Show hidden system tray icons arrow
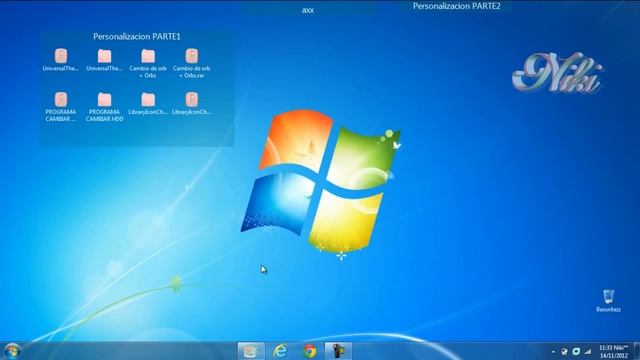The width and height of the screenshot is (640, 360). [553, 351]
